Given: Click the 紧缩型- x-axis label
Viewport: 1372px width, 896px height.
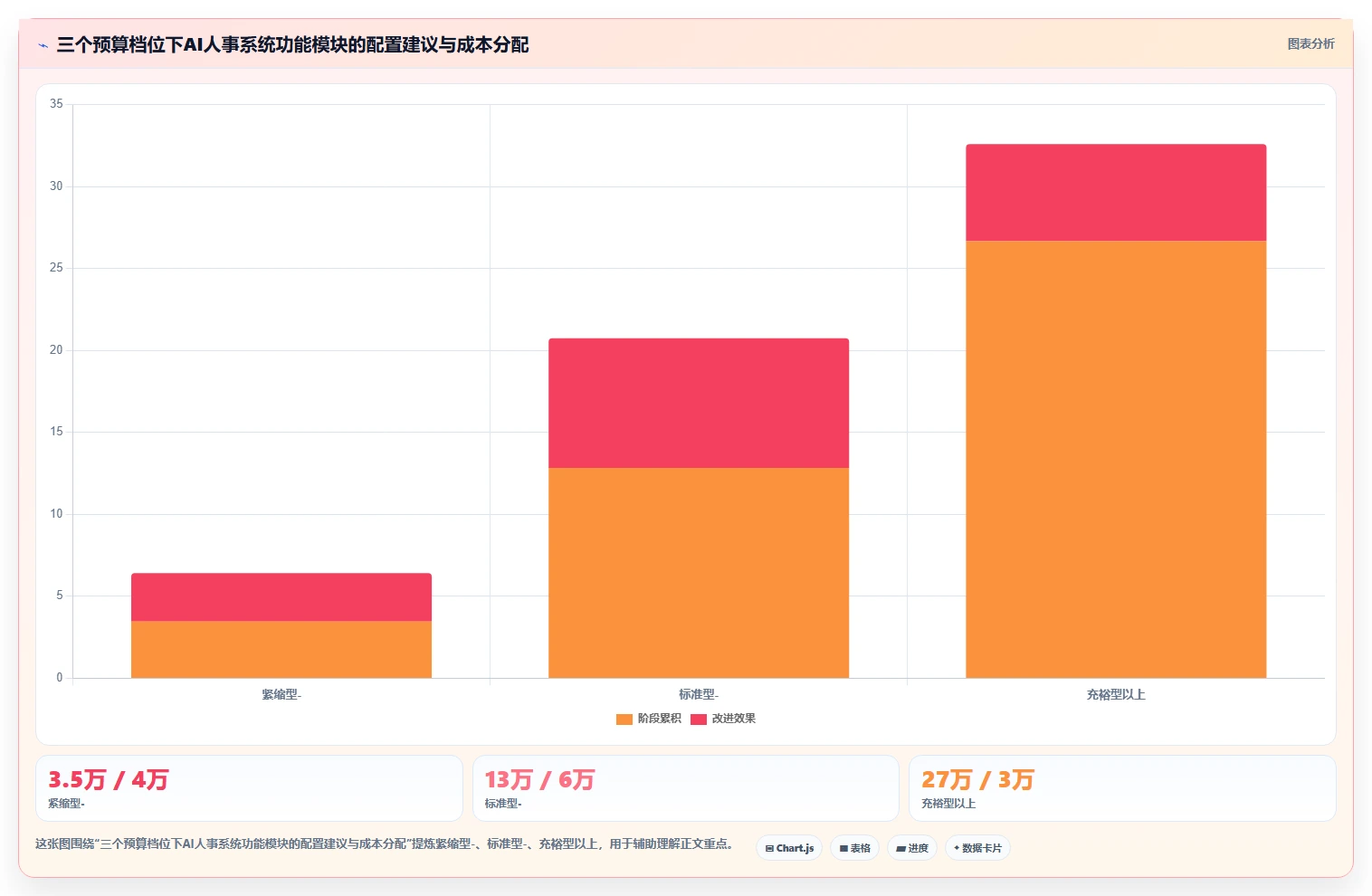Looking at the screenshot, I should click(x=281, y=695).
